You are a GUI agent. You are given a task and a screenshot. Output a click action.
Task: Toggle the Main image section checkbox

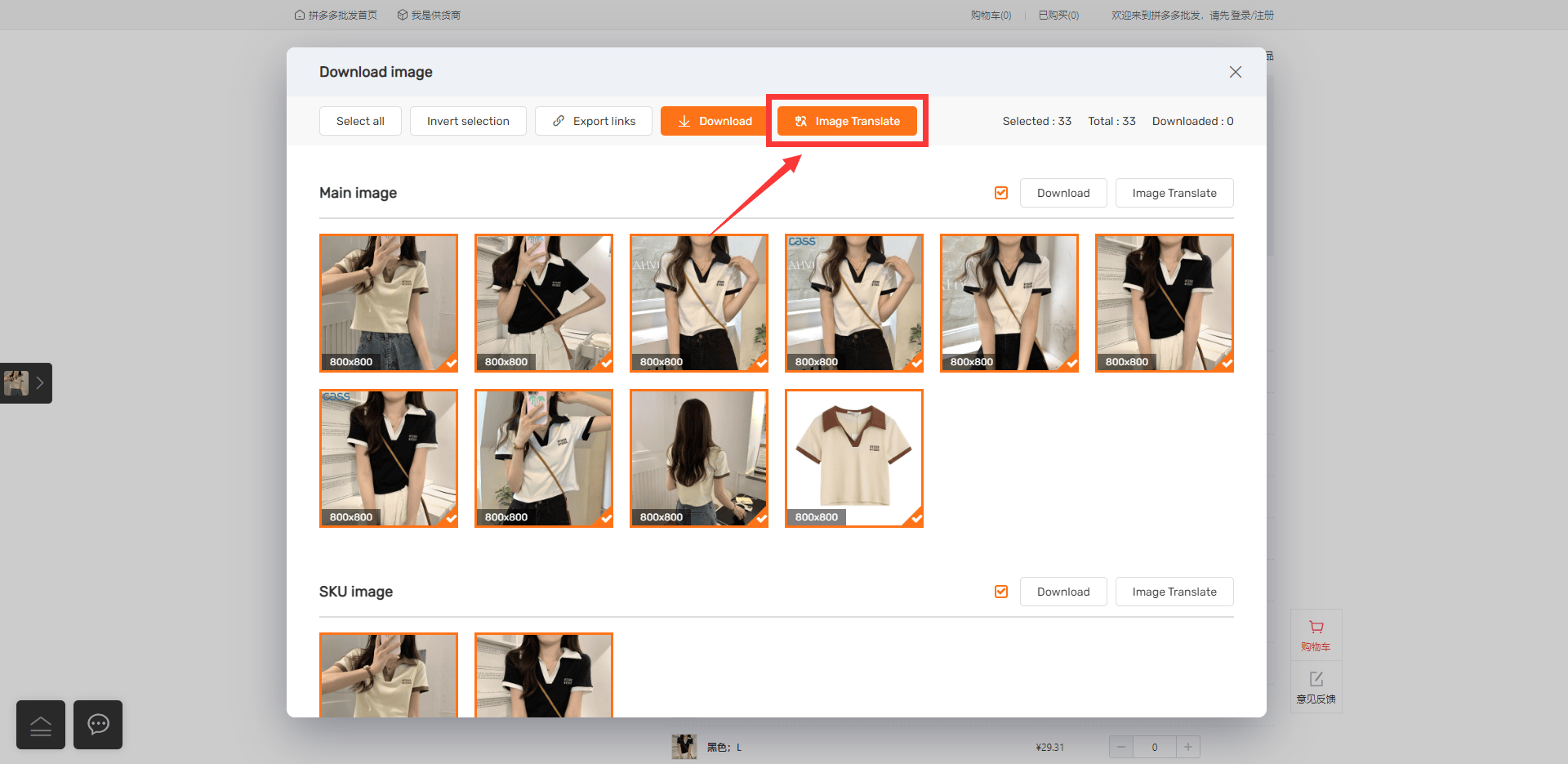[1001, 193]
